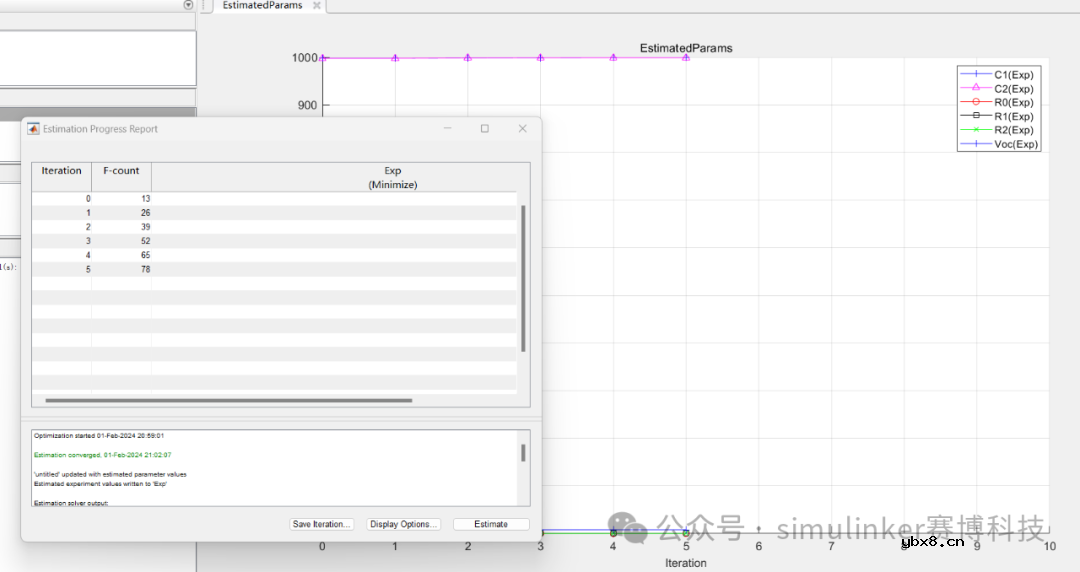Click the C2 data marker at iteration 5

click(x=686, y=58)
